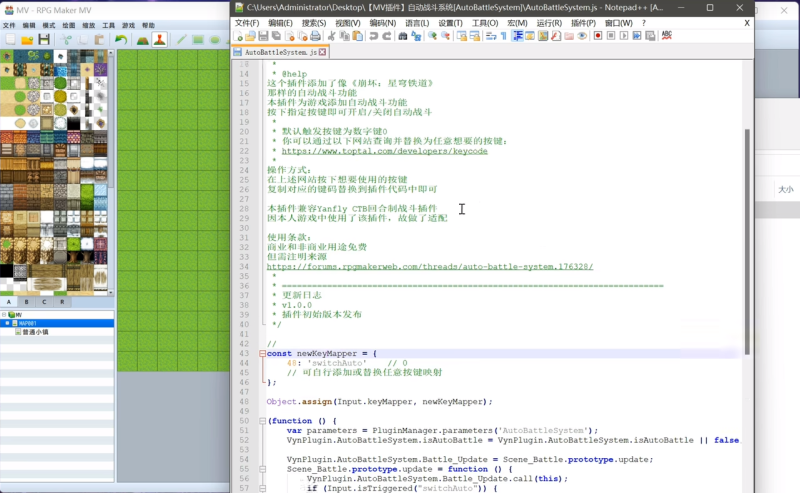Click Zoom In magnifier in Notepad++
The width and height of the screenshot is (800, 493).
pos(432,36)
